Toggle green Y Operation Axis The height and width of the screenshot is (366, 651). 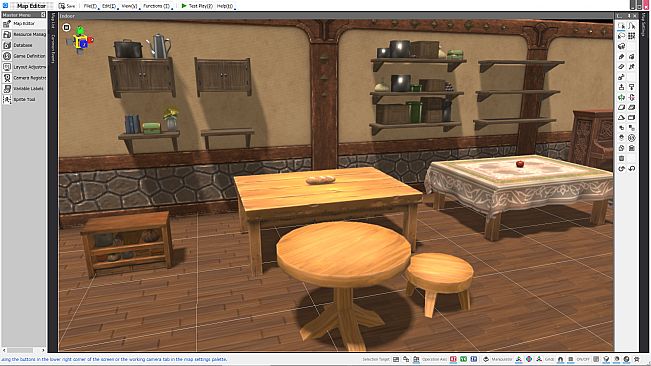click(463, 359)
